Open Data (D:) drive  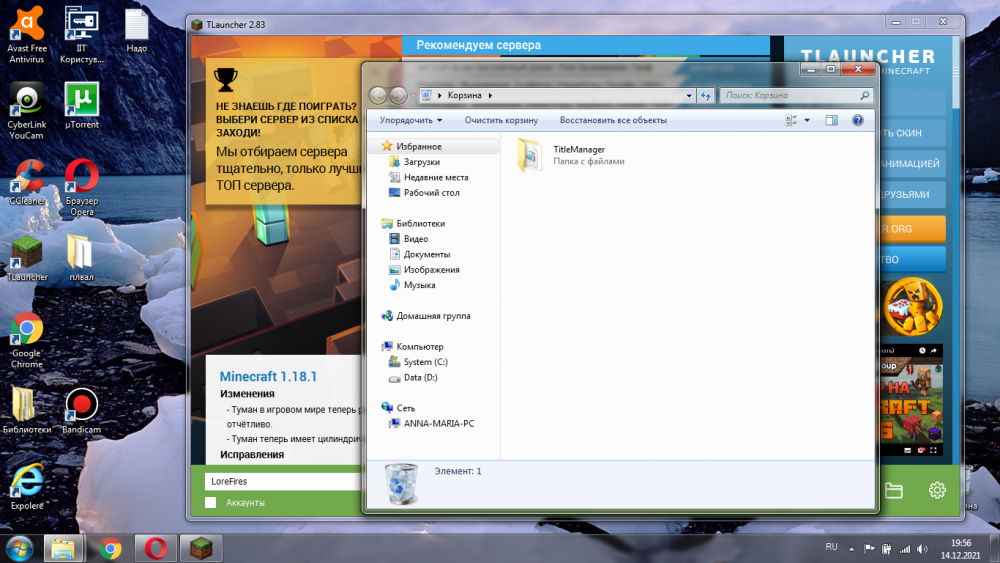click(x=420, y=377)
